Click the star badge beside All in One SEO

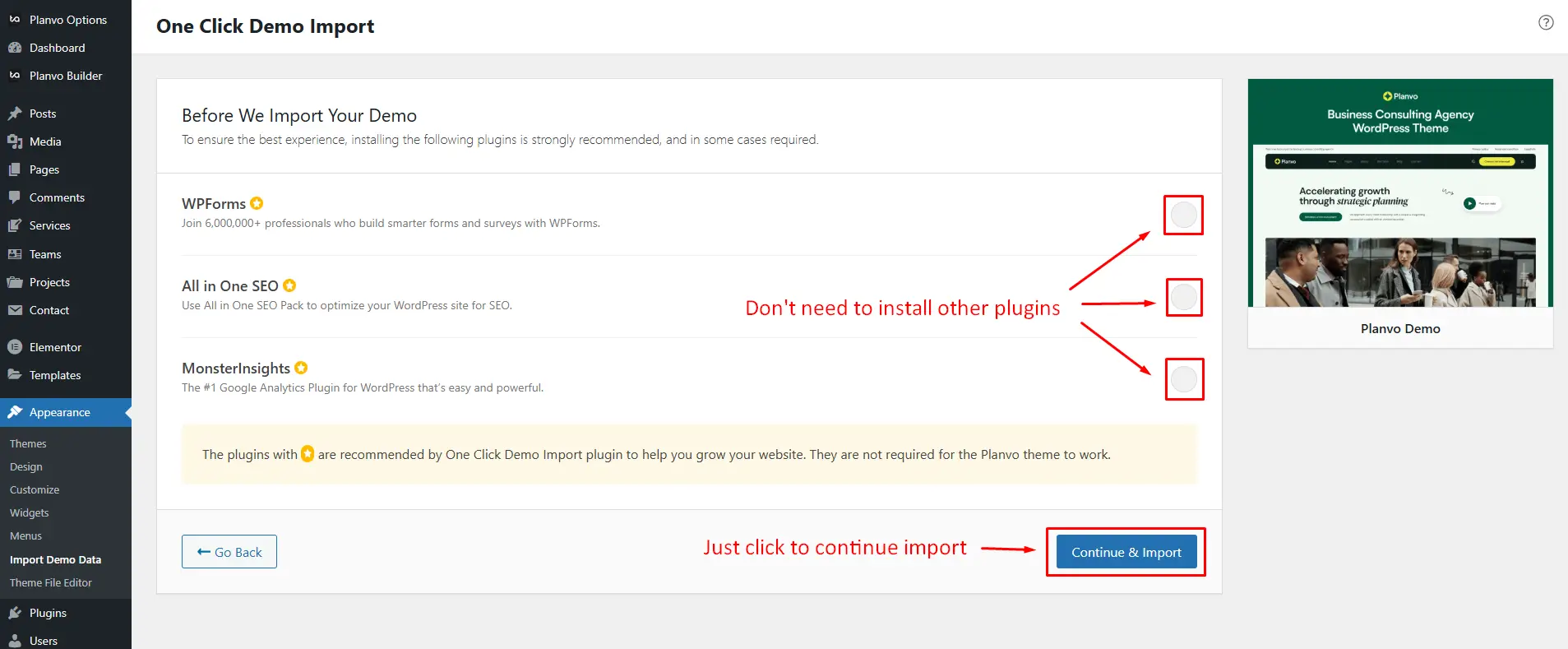(289, 285)
